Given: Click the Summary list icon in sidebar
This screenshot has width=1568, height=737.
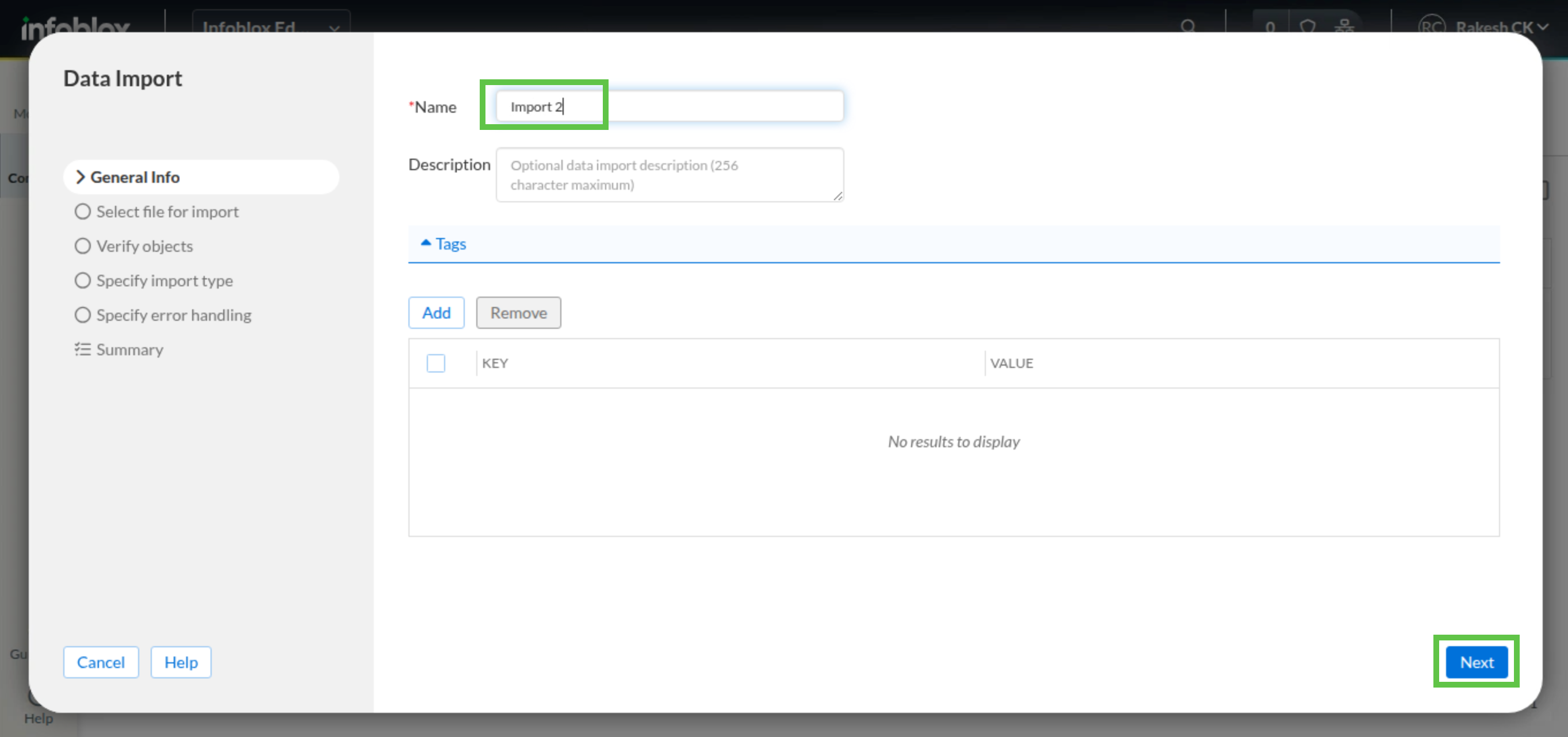Looking at the screenshot, I should [x=82, y=350].
